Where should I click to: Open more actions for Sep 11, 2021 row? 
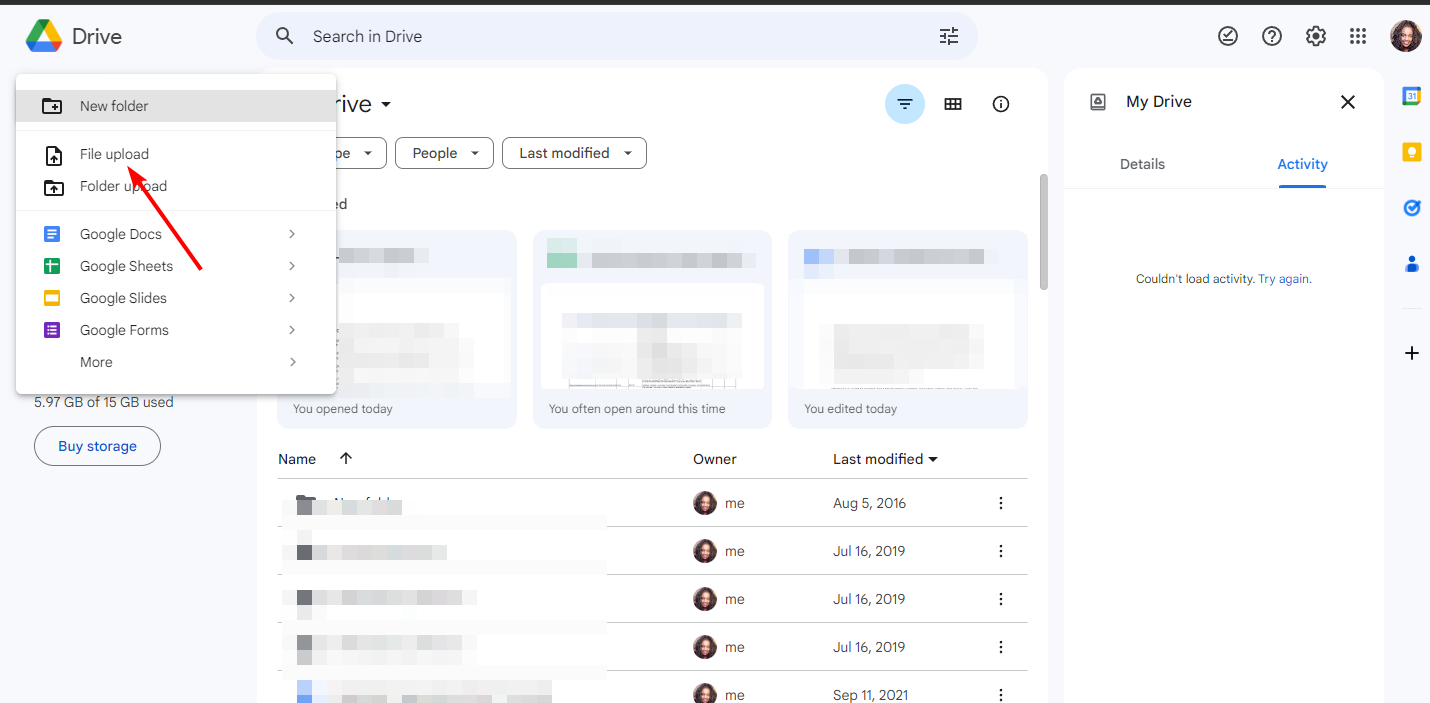(1001, 694)
